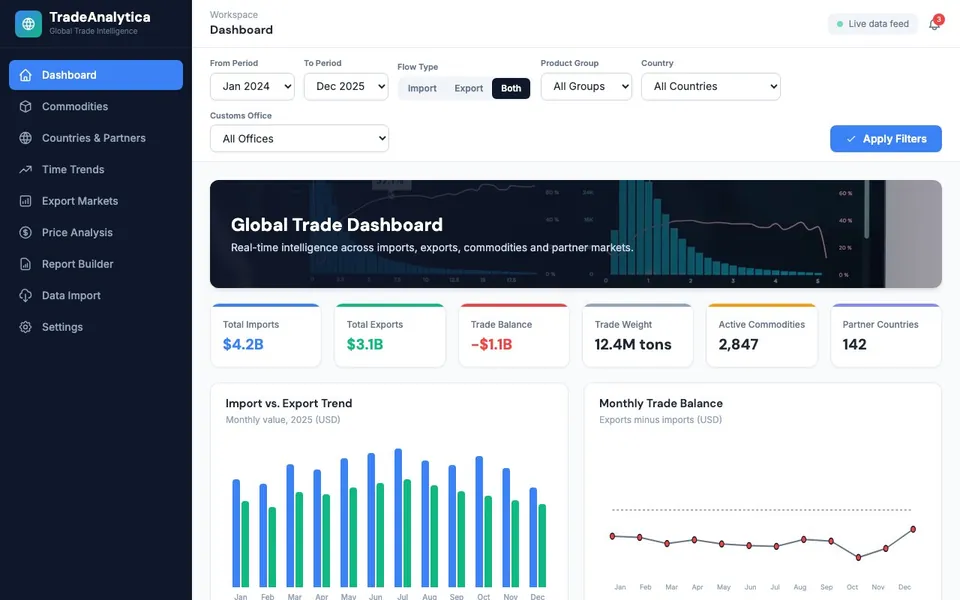Click the Commodities cube icon

coord(25,107)
